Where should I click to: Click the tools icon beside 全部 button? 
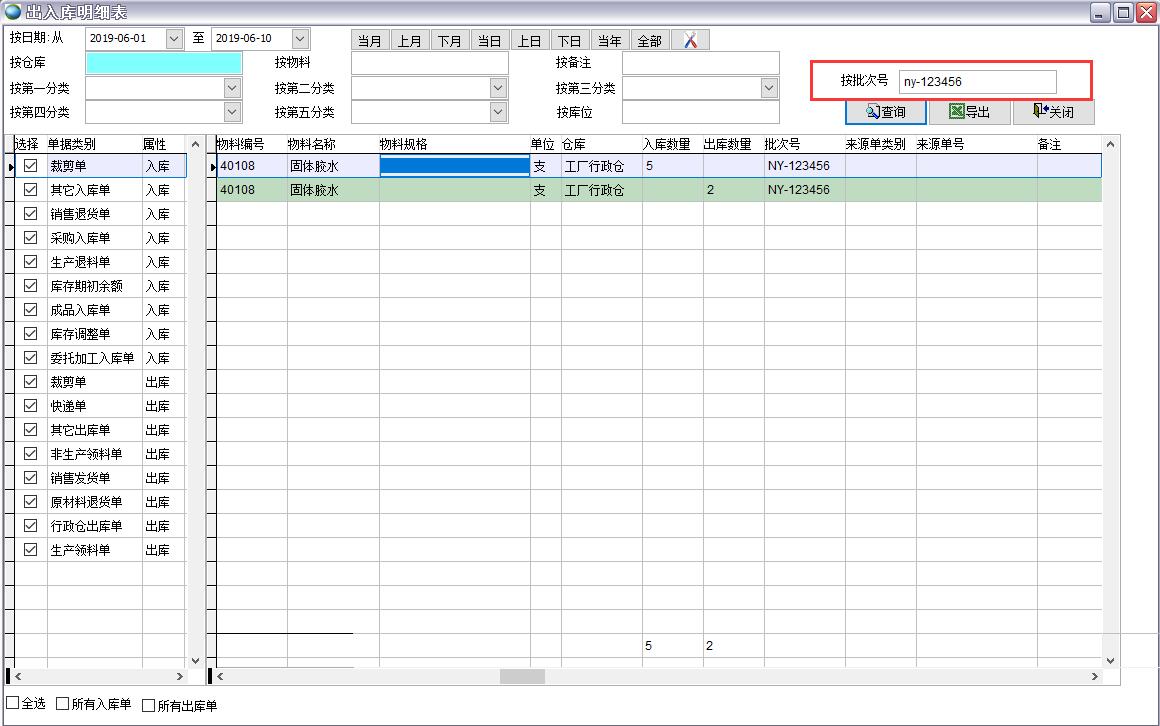point(690,40)
